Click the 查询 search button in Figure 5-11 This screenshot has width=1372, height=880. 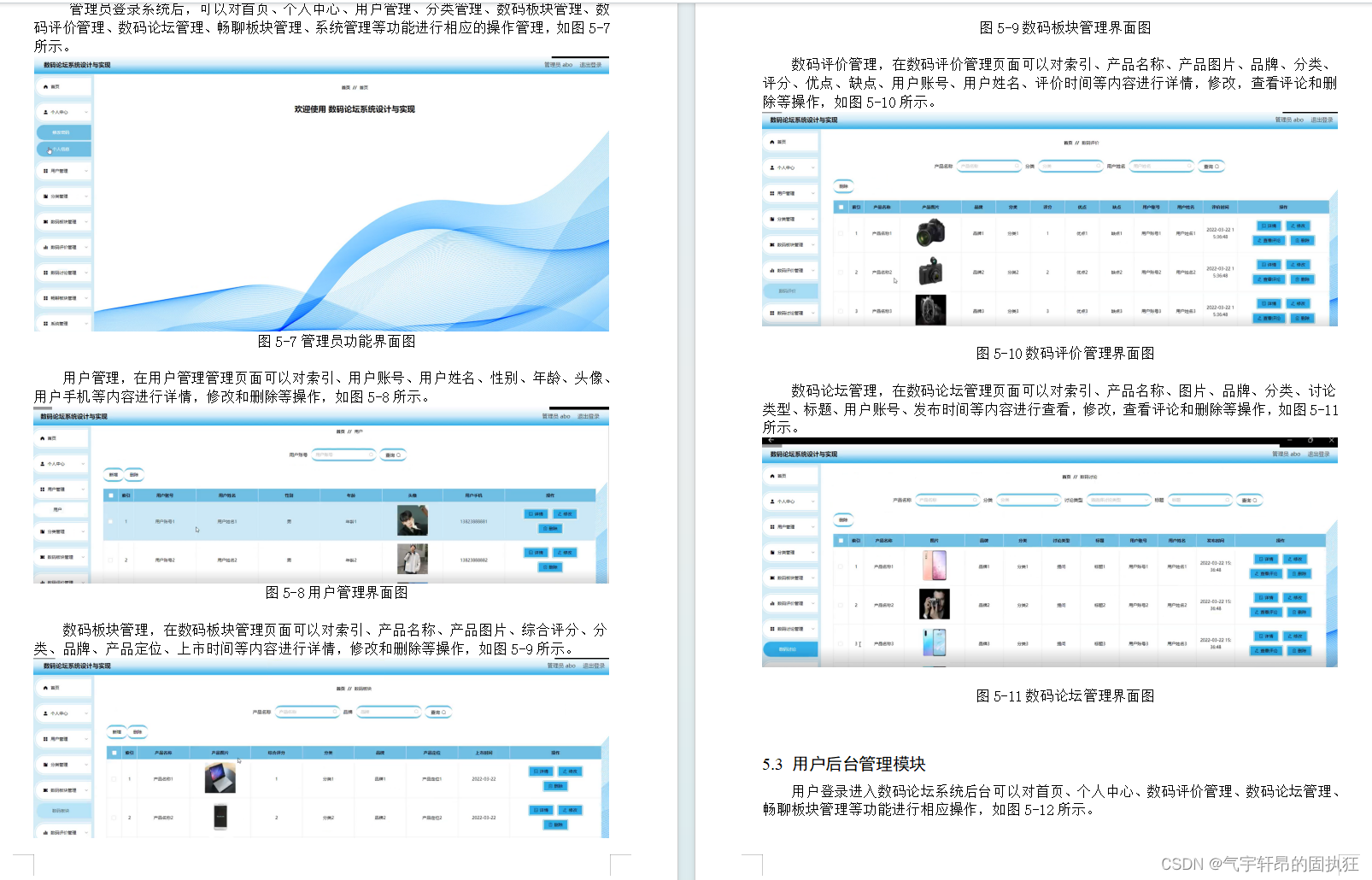click(x=1250, y=500)
